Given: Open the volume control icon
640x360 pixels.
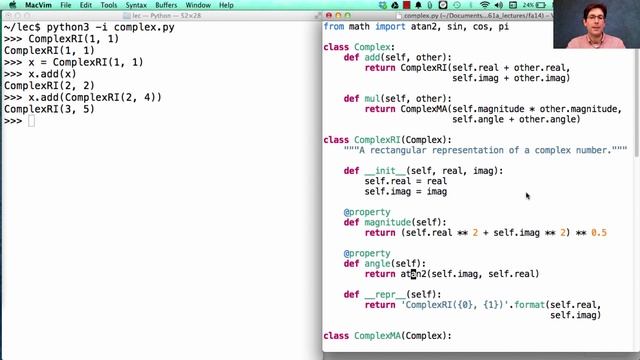Looking at the screenshot, I should pyautogui.click(x=499, y=5).
